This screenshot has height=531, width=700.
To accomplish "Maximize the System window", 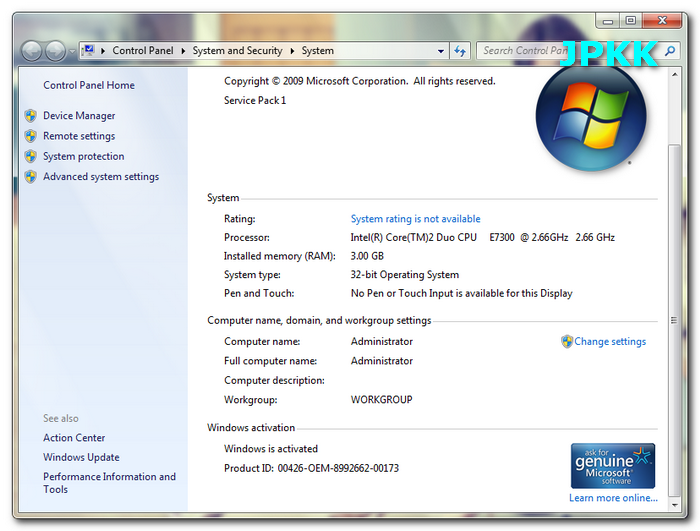I will click(631, 21).
